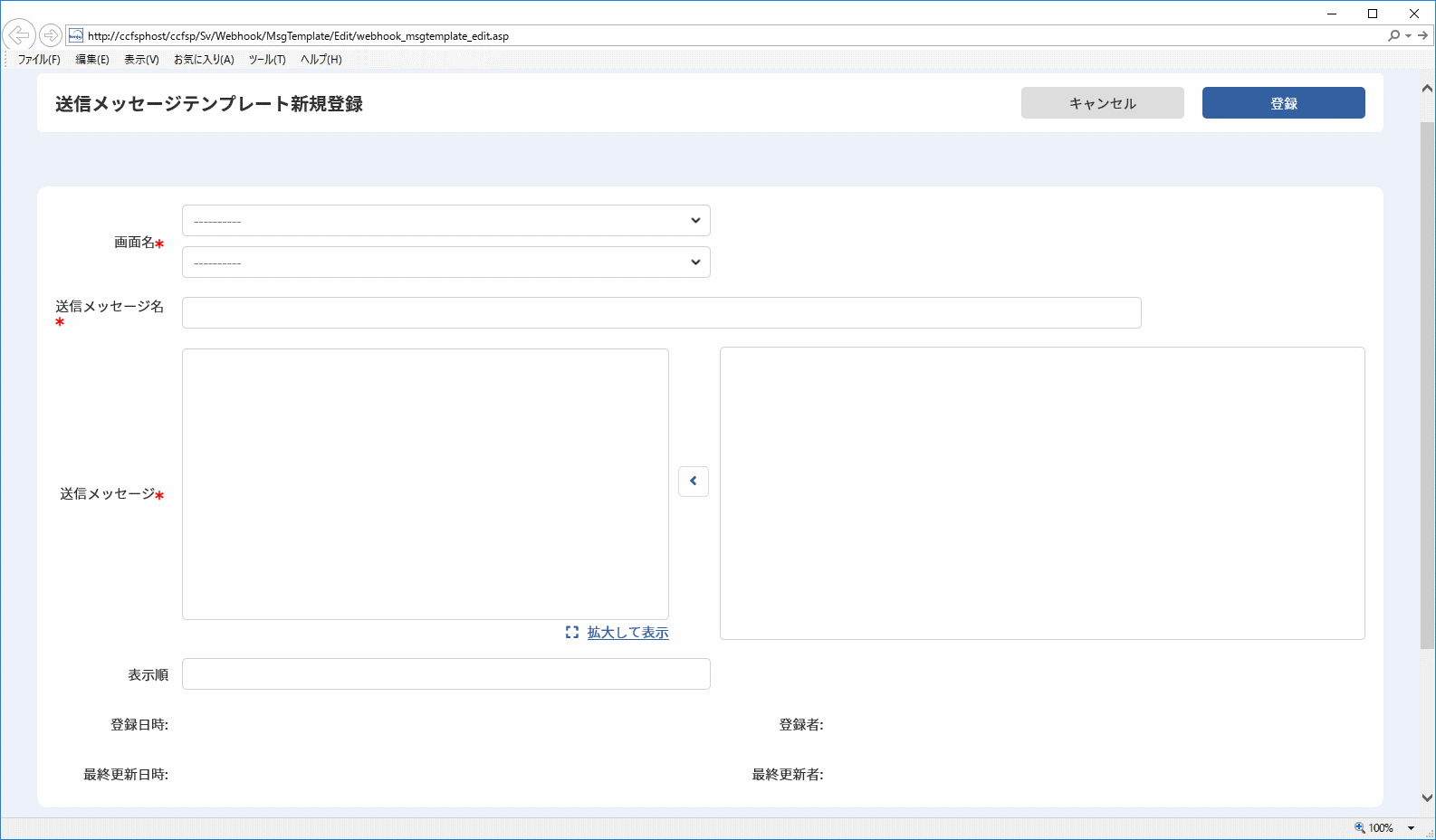Screen dimensions: 1436x840
Task: Open the お気に入り(A) menu
Action: [x=204, y=60]
